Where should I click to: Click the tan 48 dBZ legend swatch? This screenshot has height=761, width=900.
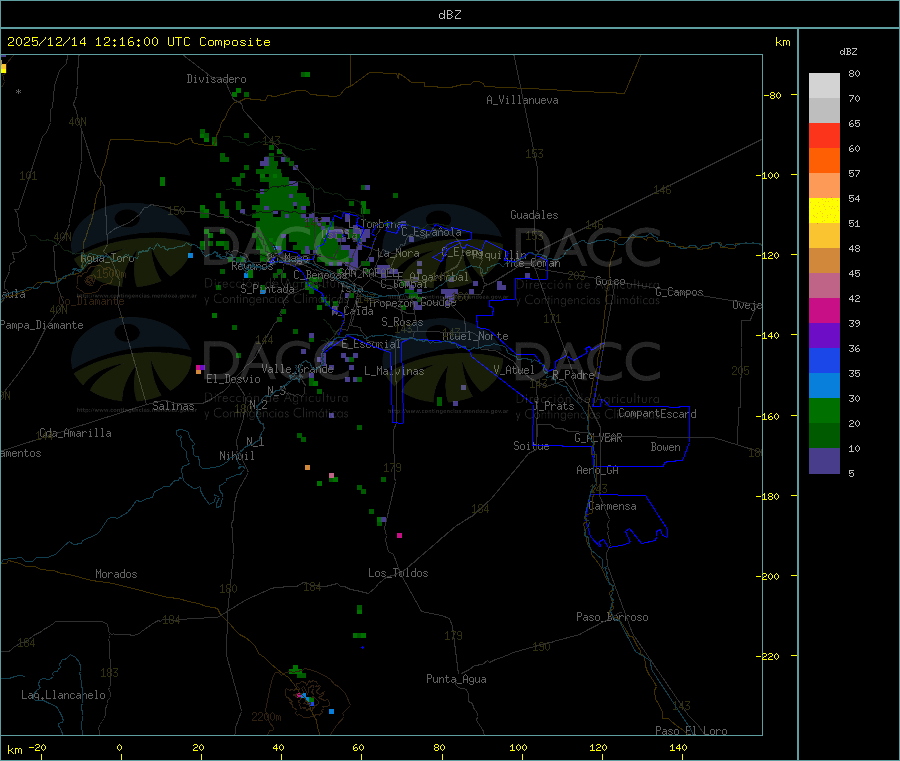[x=824, y=260]
